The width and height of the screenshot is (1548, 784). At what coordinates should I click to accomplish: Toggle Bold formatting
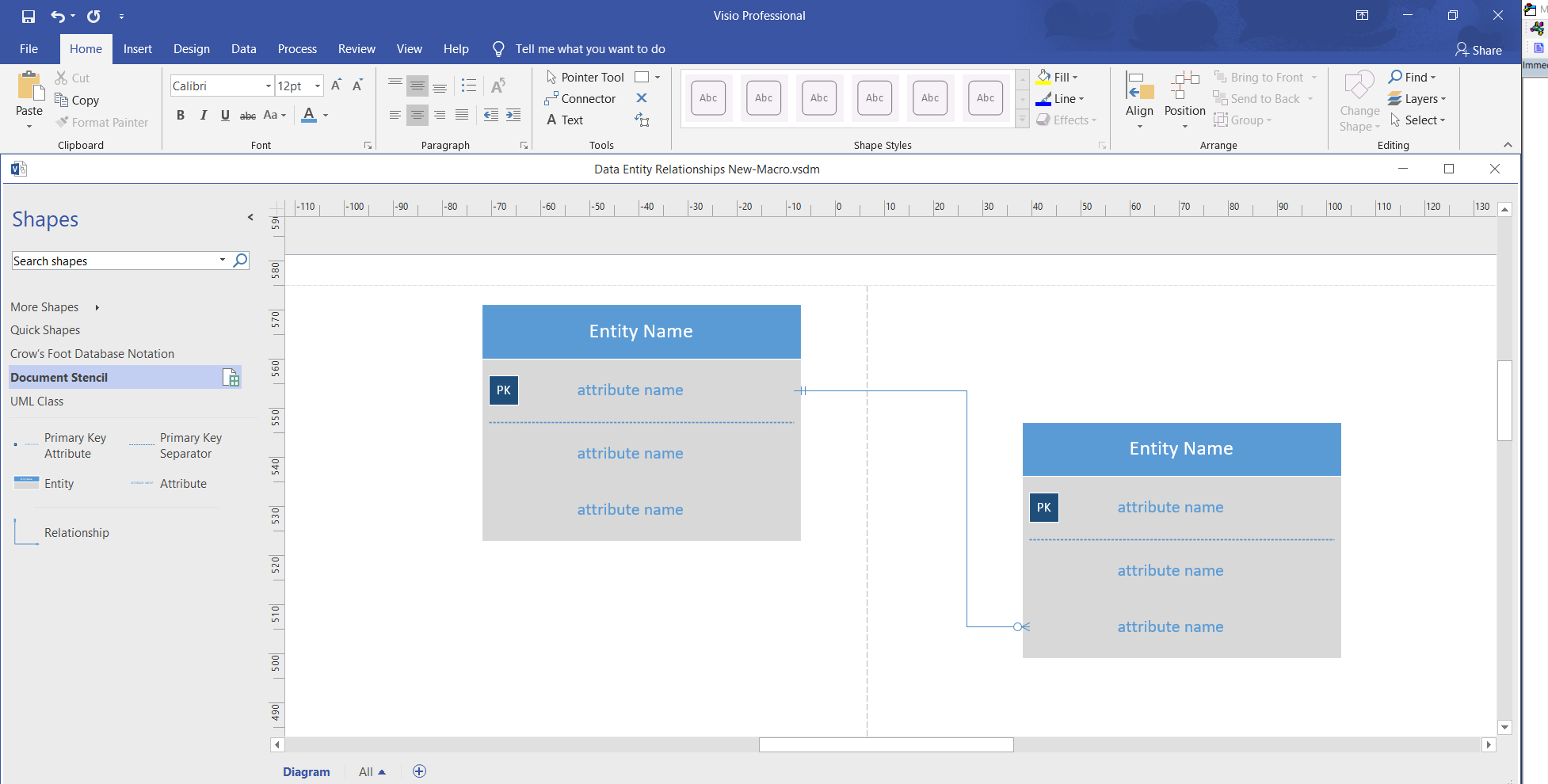(x=181, y=116)
